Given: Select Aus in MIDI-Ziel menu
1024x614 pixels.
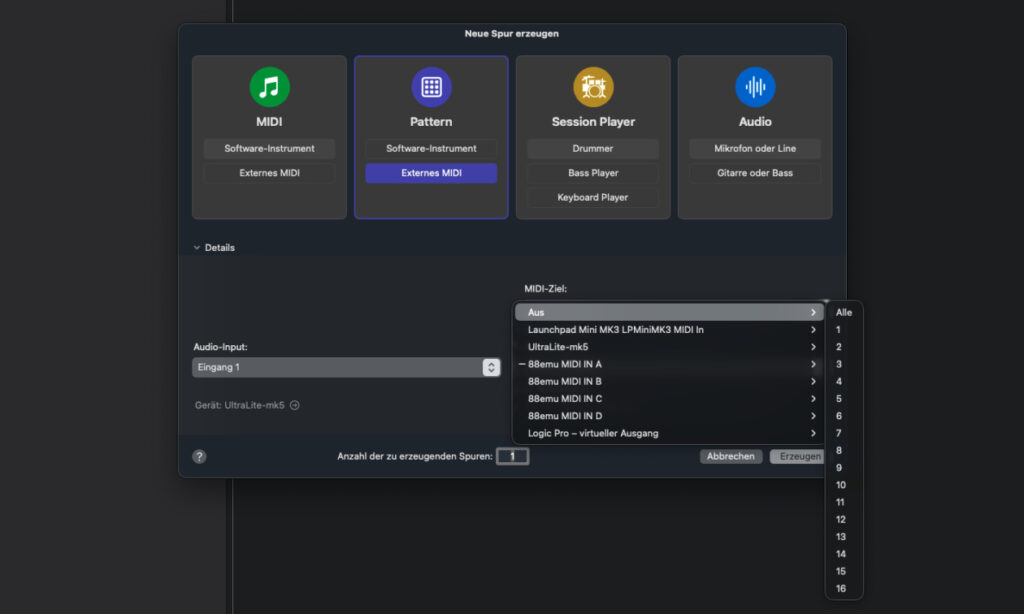Looking at the screenshot, I should 669,312.
